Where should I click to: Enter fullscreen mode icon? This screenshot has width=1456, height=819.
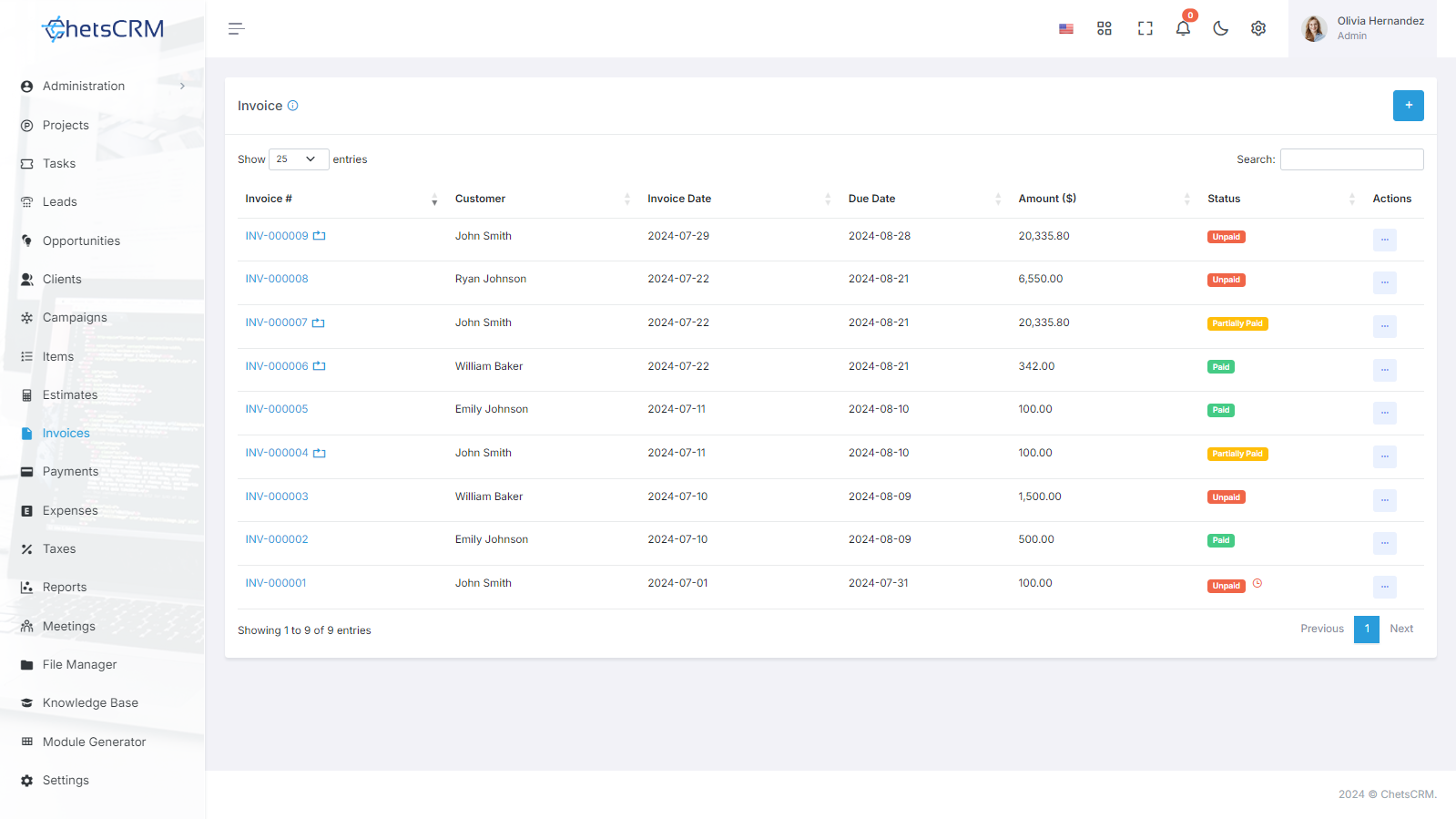(1145, 29)
